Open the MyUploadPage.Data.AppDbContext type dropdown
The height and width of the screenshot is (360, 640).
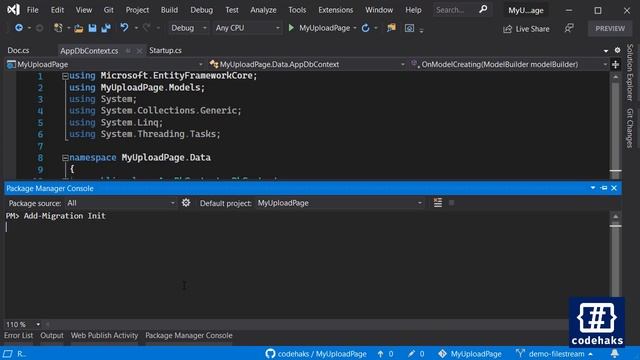point(307,64)
